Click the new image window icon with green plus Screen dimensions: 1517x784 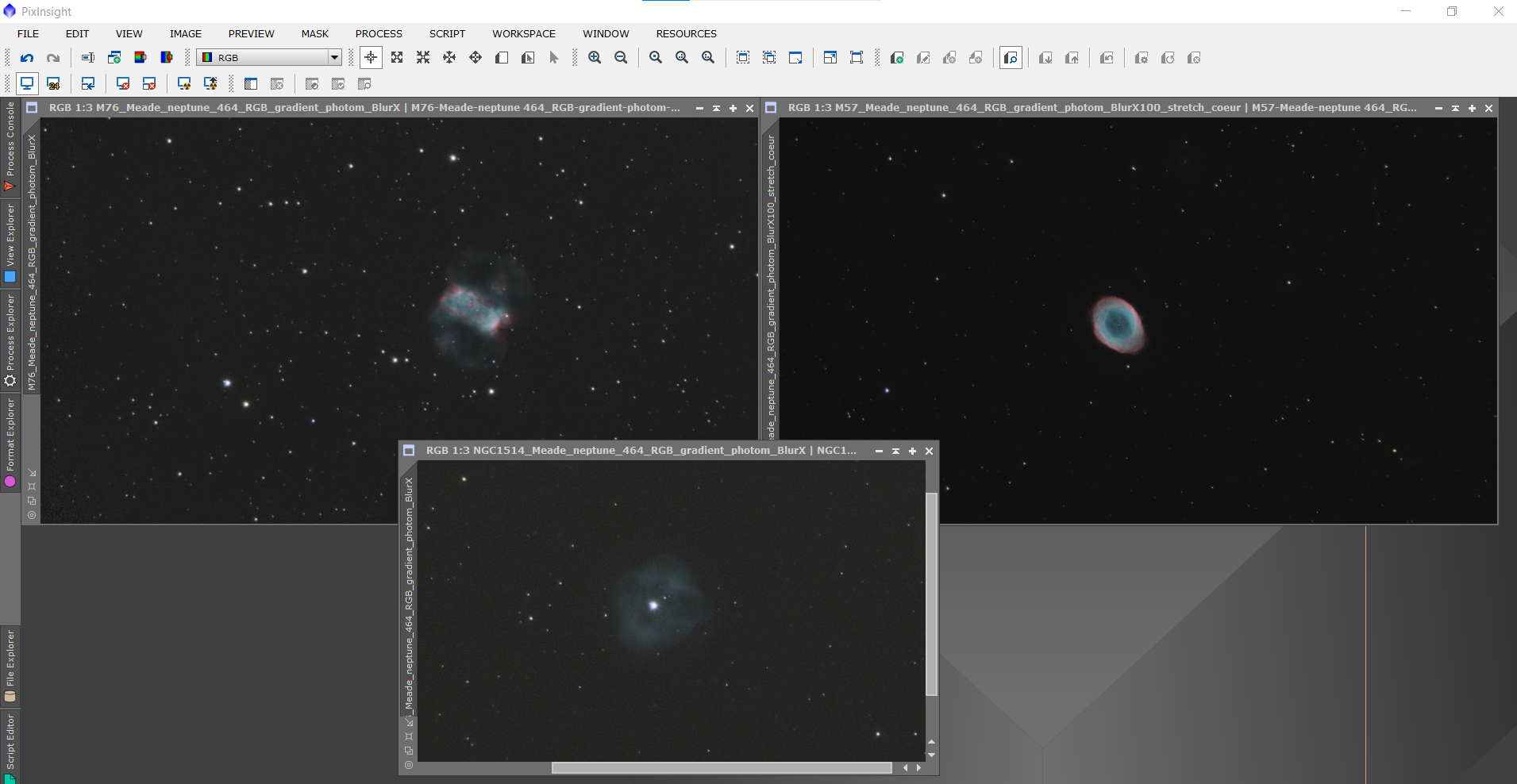click(114, 58)
